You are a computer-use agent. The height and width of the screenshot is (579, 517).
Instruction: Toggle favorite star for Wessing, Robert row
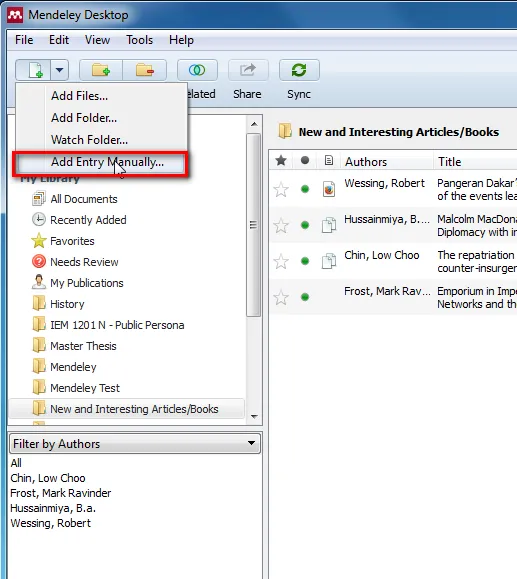pyautogui.click(x=281, y=190)
